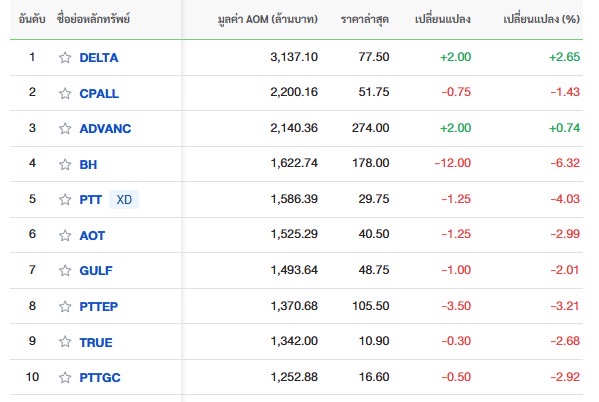Open the ADVANC stock link
The image size is (599, 402).
coord(105,129)
